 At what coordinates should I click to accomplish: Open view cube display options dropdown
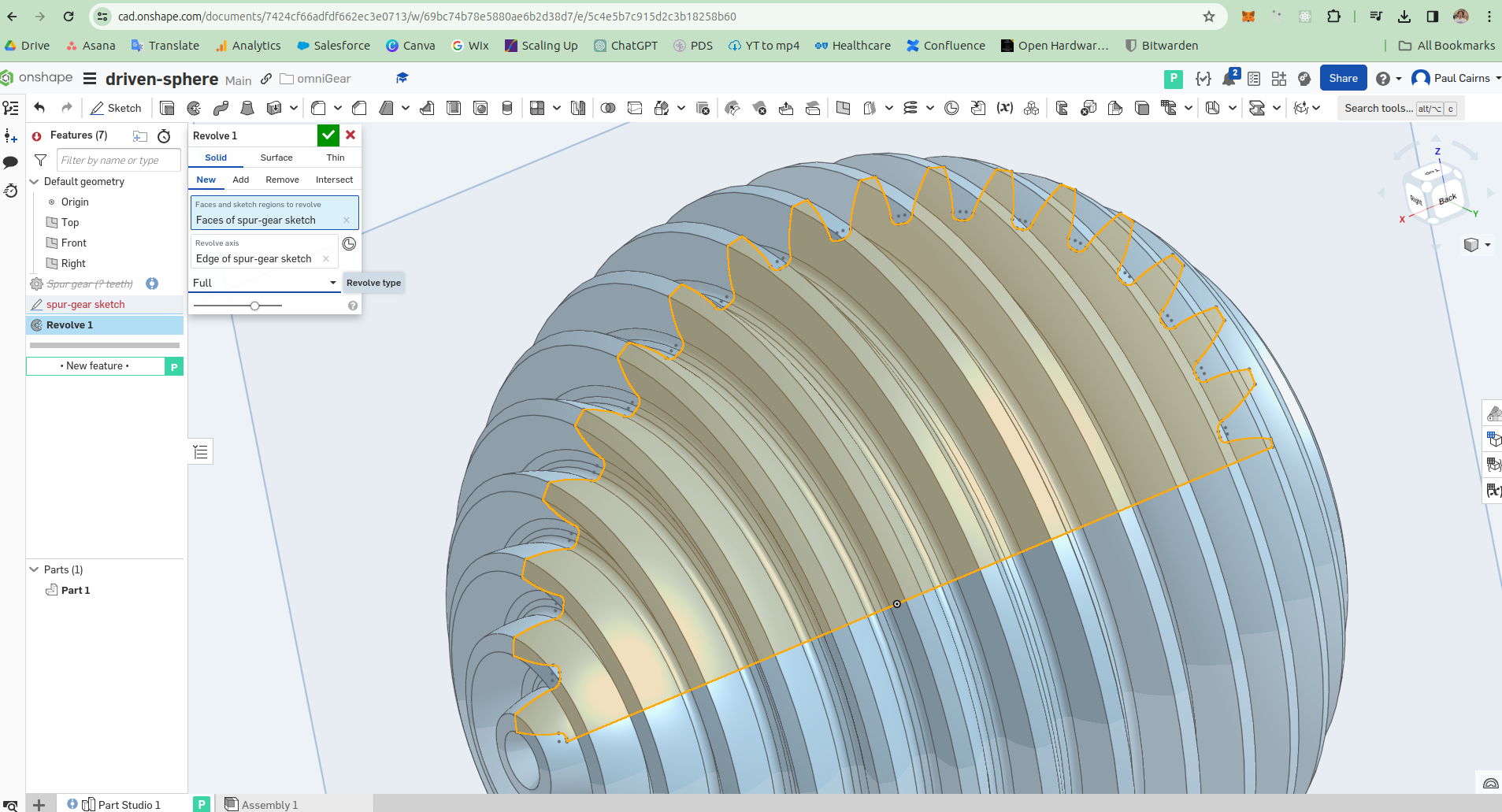[x=1478, y=245]
